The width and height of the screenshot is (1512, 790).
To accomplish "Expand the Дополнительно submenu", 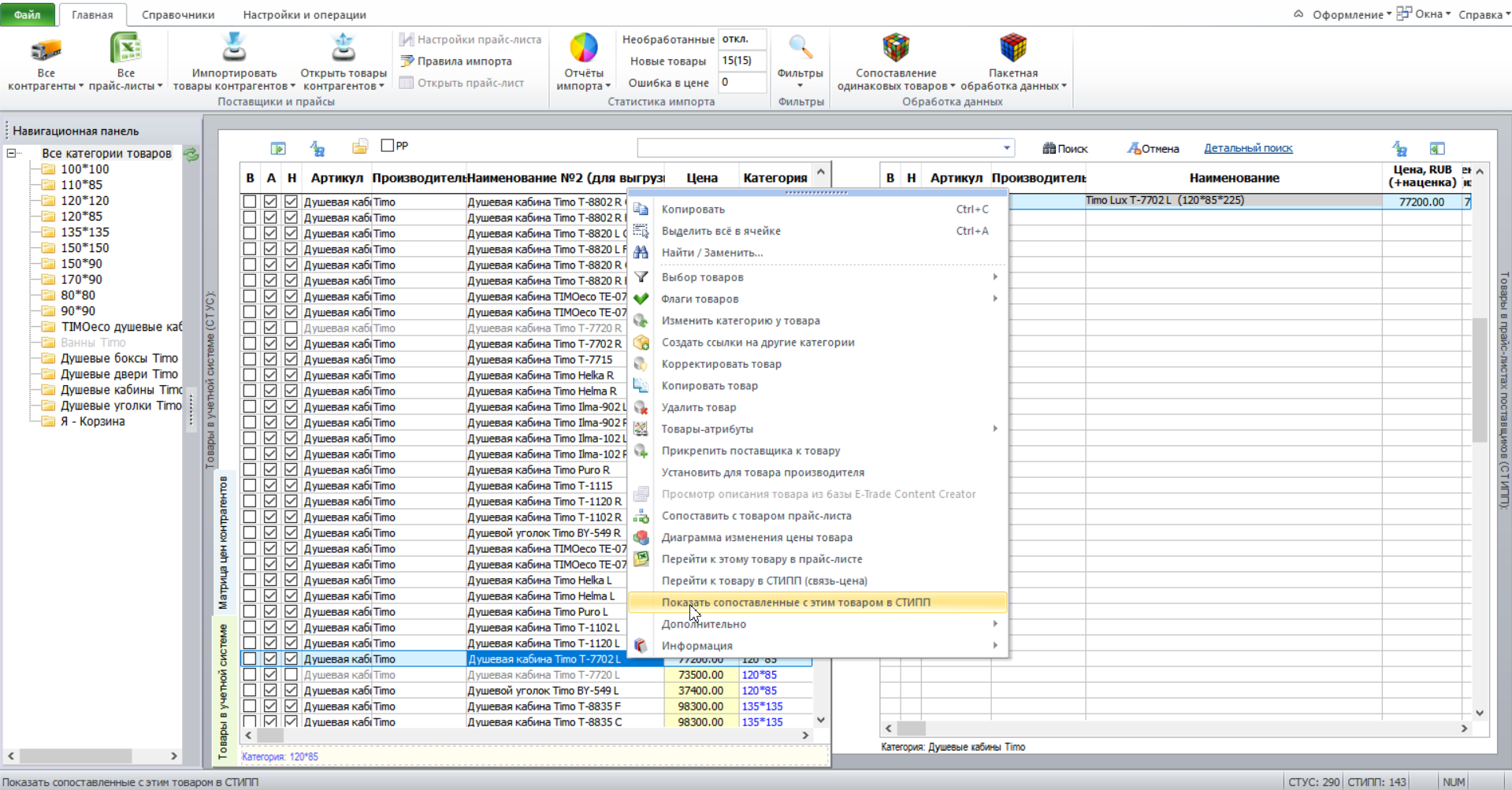I will 995,624.
